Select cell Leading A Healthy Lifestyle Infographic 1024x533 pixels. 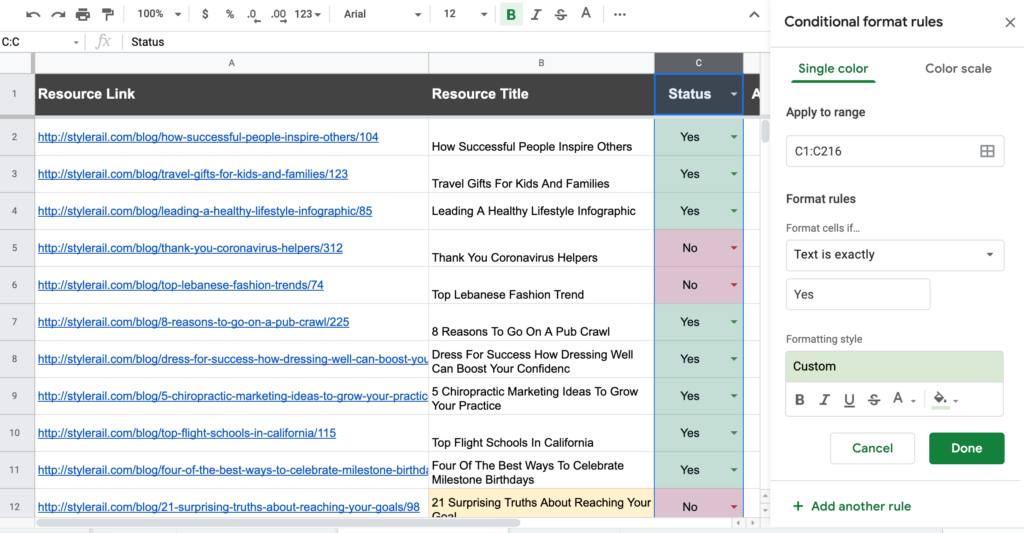[541, 211]
